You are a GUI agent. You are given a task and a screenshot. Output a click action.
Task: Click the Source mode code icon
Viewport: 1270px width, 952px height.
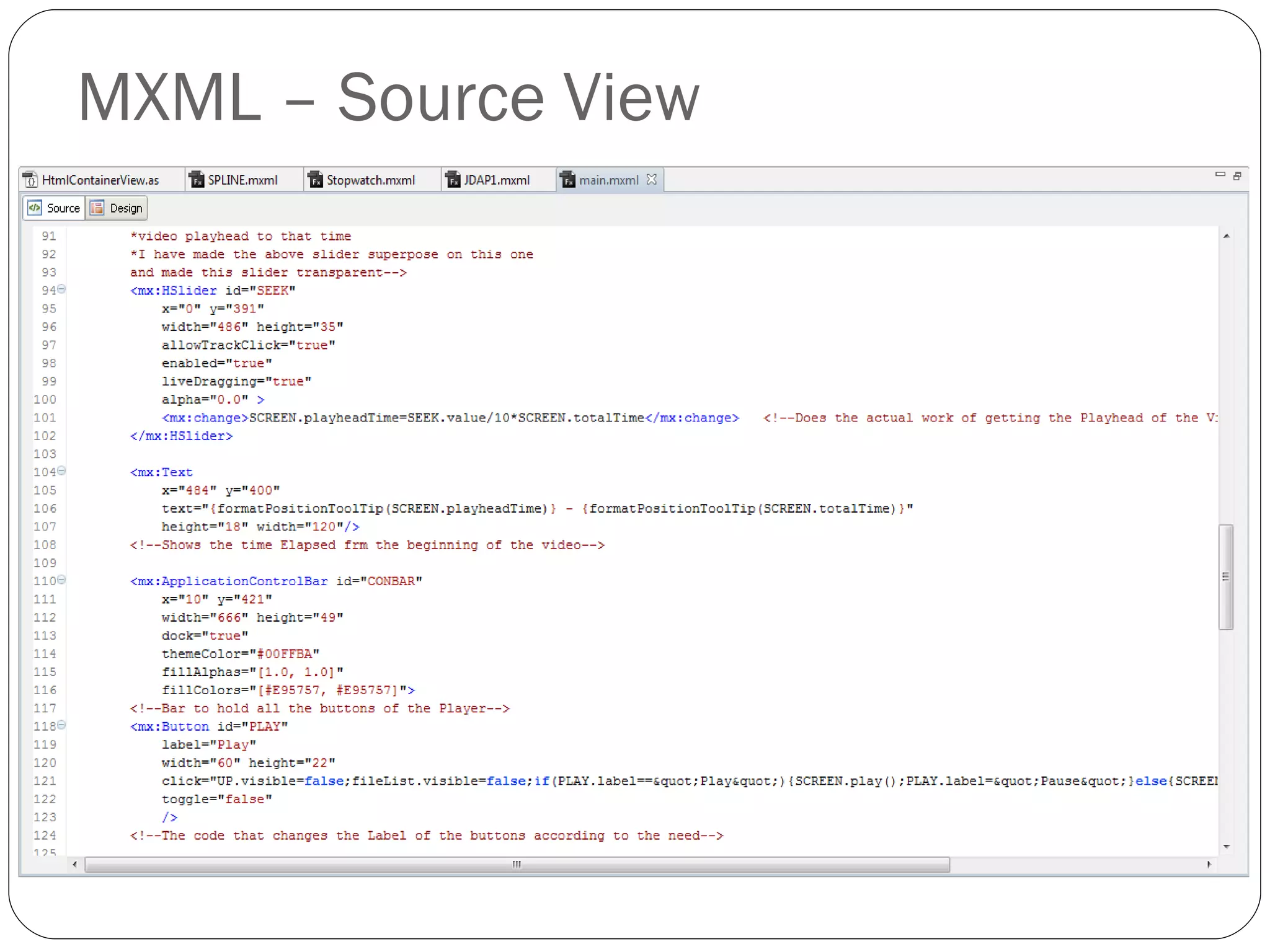click(x=35, y=208)
